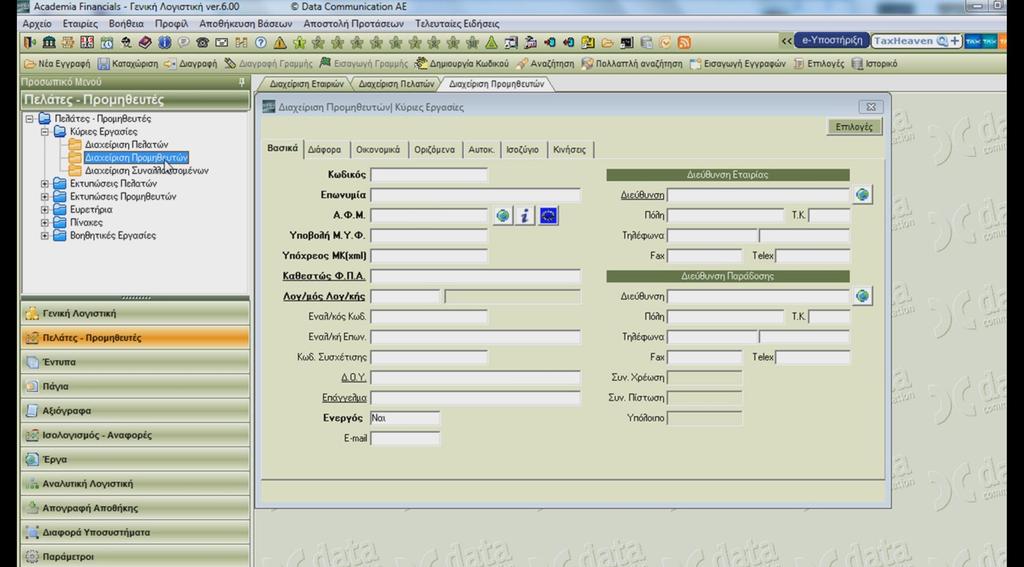Click Ιστορικό in the toolbar
This screenshot has width=1024, height=567.
click(874, 64)
